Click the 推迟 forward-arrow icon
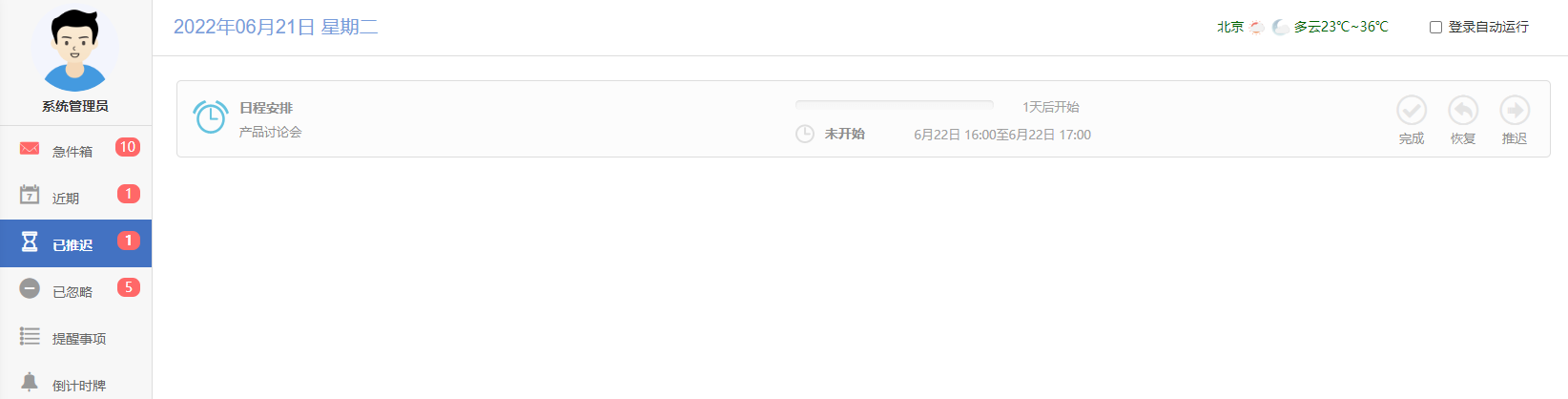The height and width of the screenshot is (399, 1568). click(x=1515, y=111)
